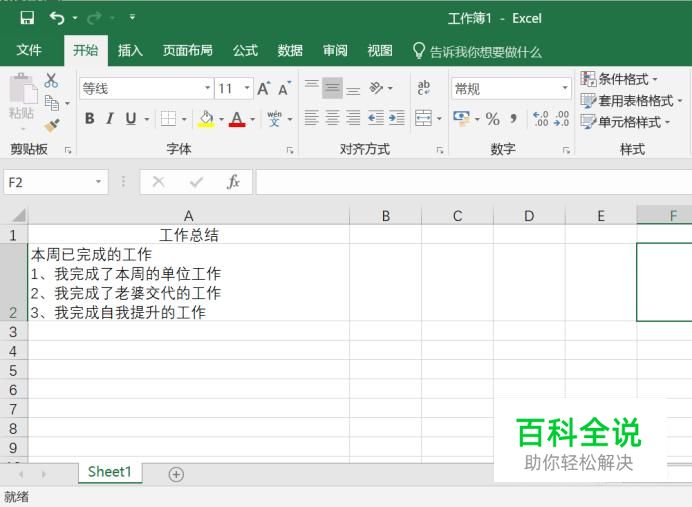Toggle Bottom Align in alignment group
This screenshot has height=507, width=692.
(x=353, y=89)
